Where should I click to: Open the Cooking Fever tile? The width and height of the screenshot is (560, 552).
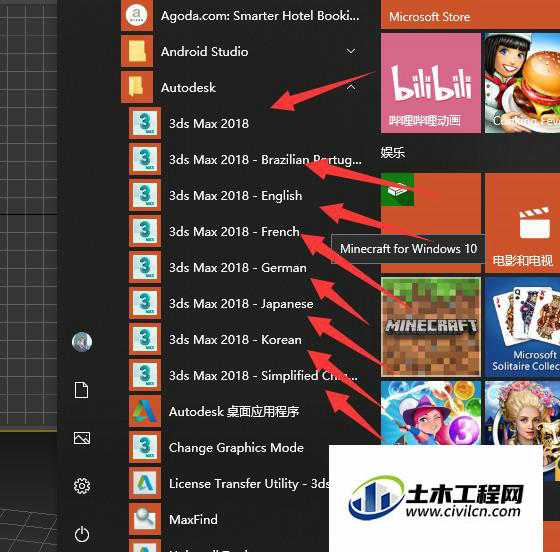[522, 83]
